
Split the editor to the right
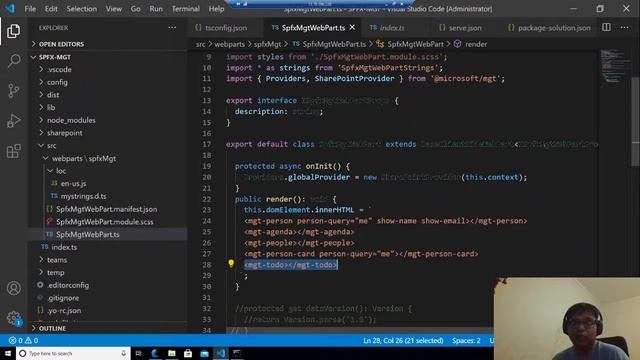[607, 27]
